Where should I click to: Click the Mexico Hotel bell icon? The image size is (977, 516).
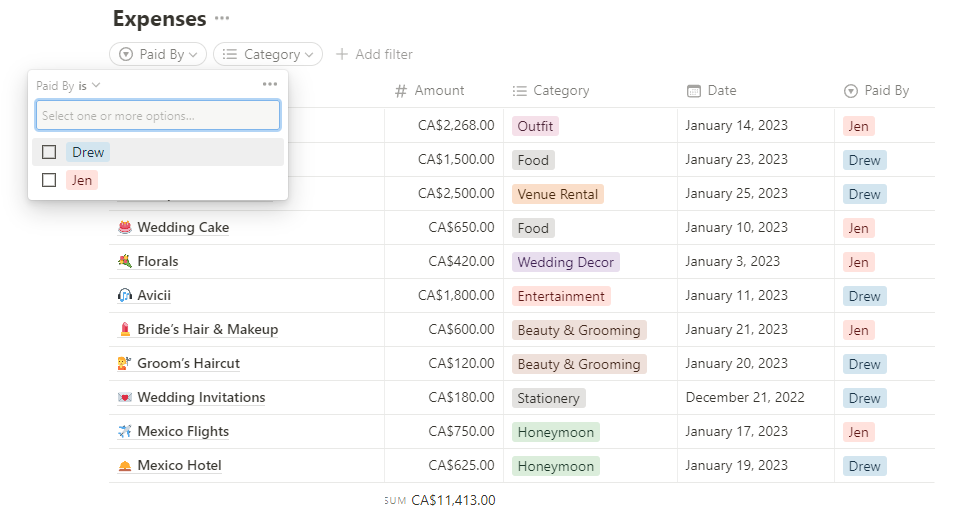pos(125,466)
